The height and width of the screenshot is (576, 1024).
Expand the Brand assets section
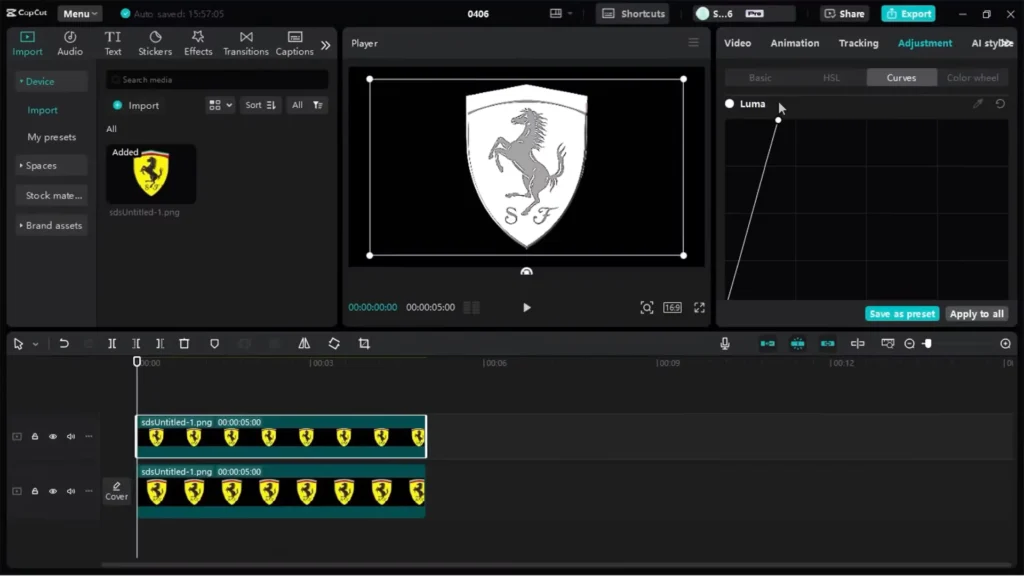[x=51, y=225]
